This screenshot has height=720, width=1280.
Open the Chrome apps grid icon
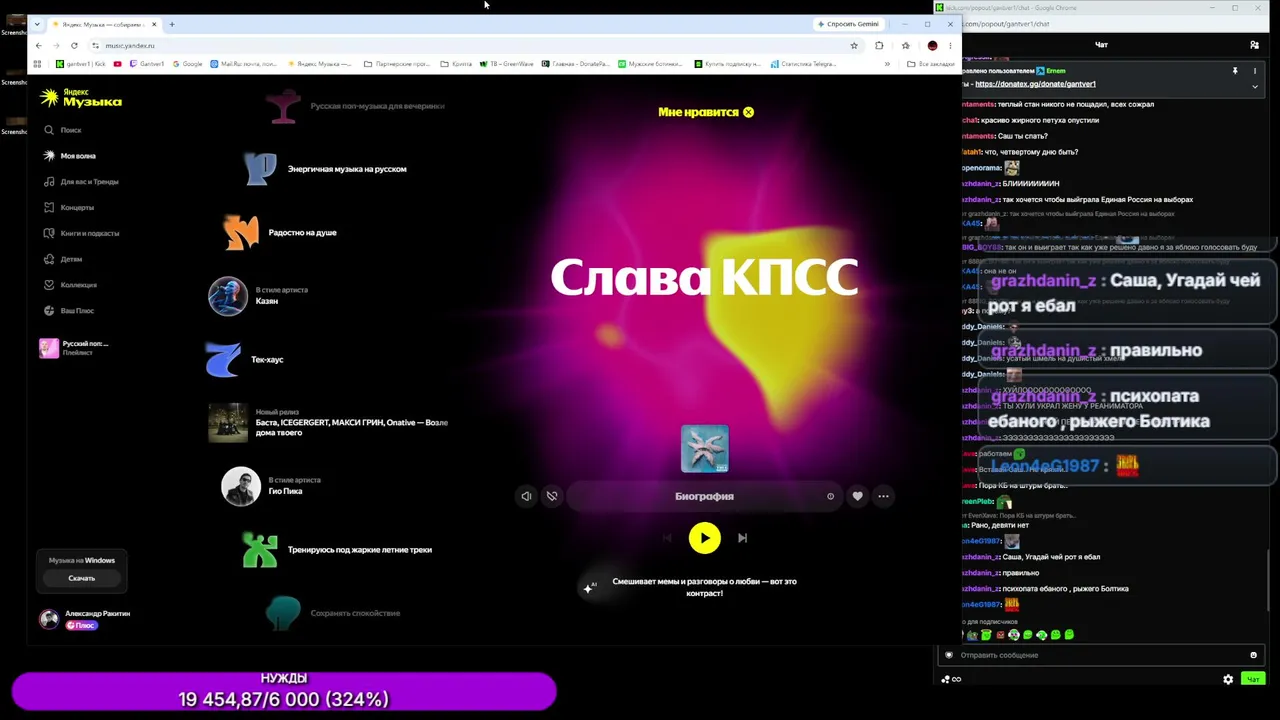click(x=37, y=64)
